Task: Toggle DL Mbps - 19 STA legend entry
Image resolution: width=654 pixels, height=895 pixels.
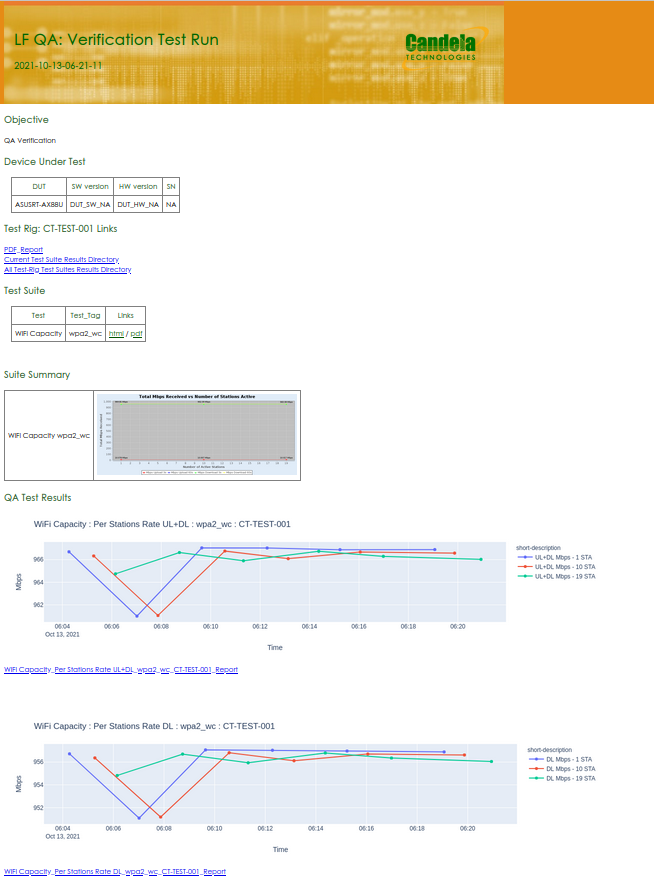Action: [x=562, y=779]
